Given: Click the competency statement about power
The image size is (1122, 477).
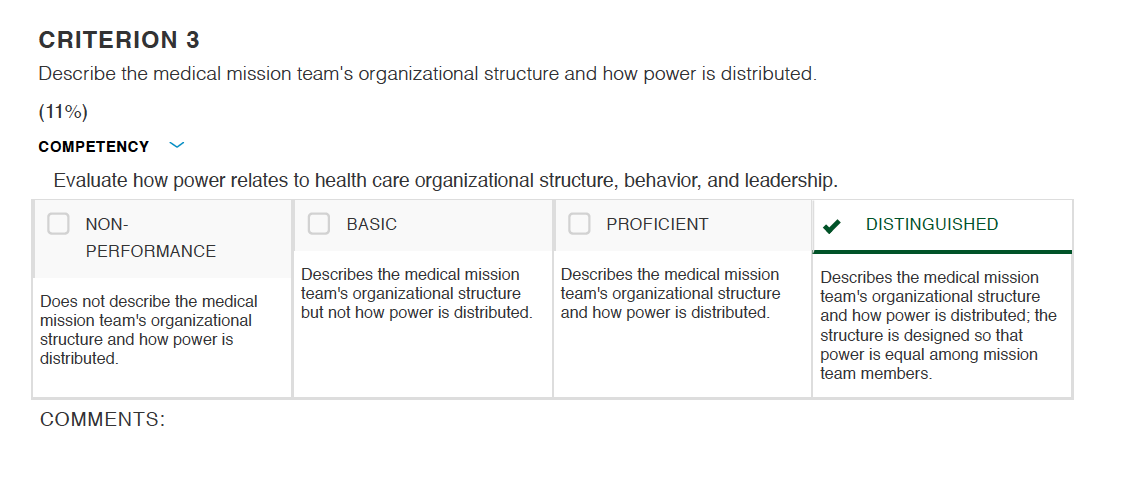Looking at the screenshot, I should (445, 180).
